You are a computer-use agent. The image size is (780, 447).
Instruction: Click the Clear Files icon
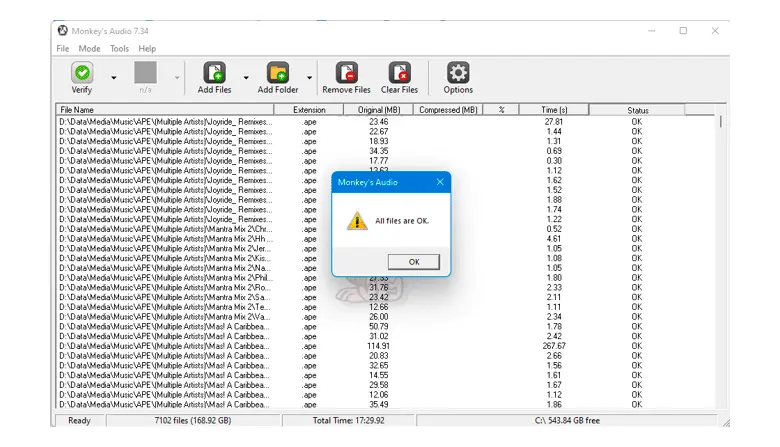coord(399,73)
